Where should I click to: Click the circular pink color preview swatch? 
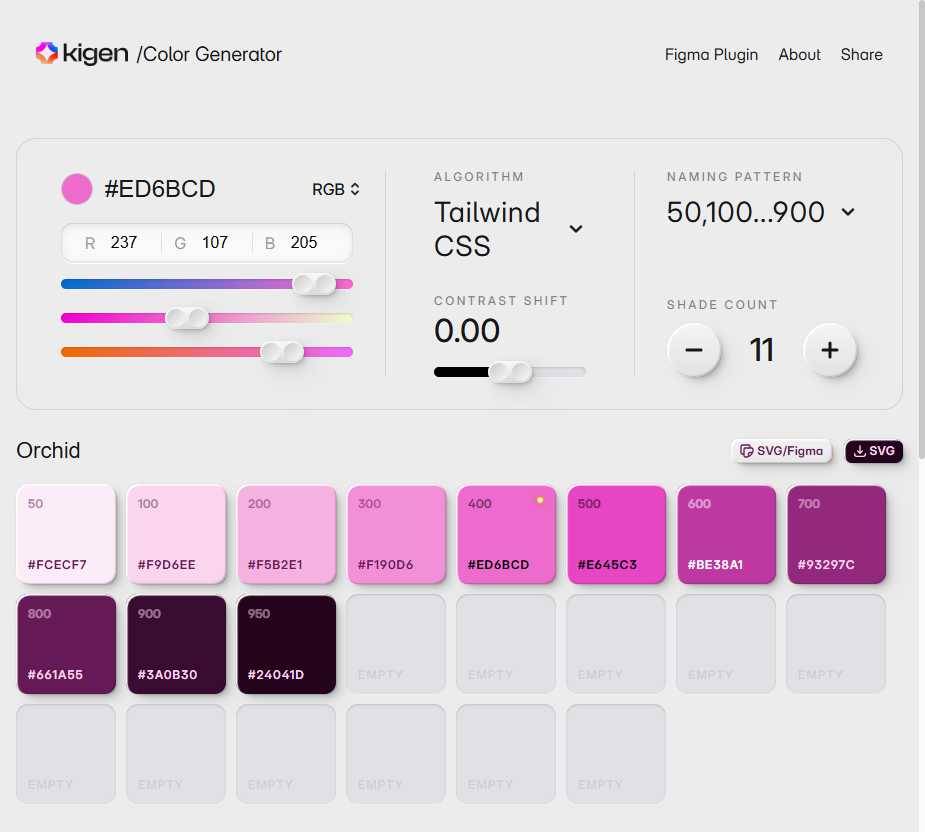tap(77, 188)
